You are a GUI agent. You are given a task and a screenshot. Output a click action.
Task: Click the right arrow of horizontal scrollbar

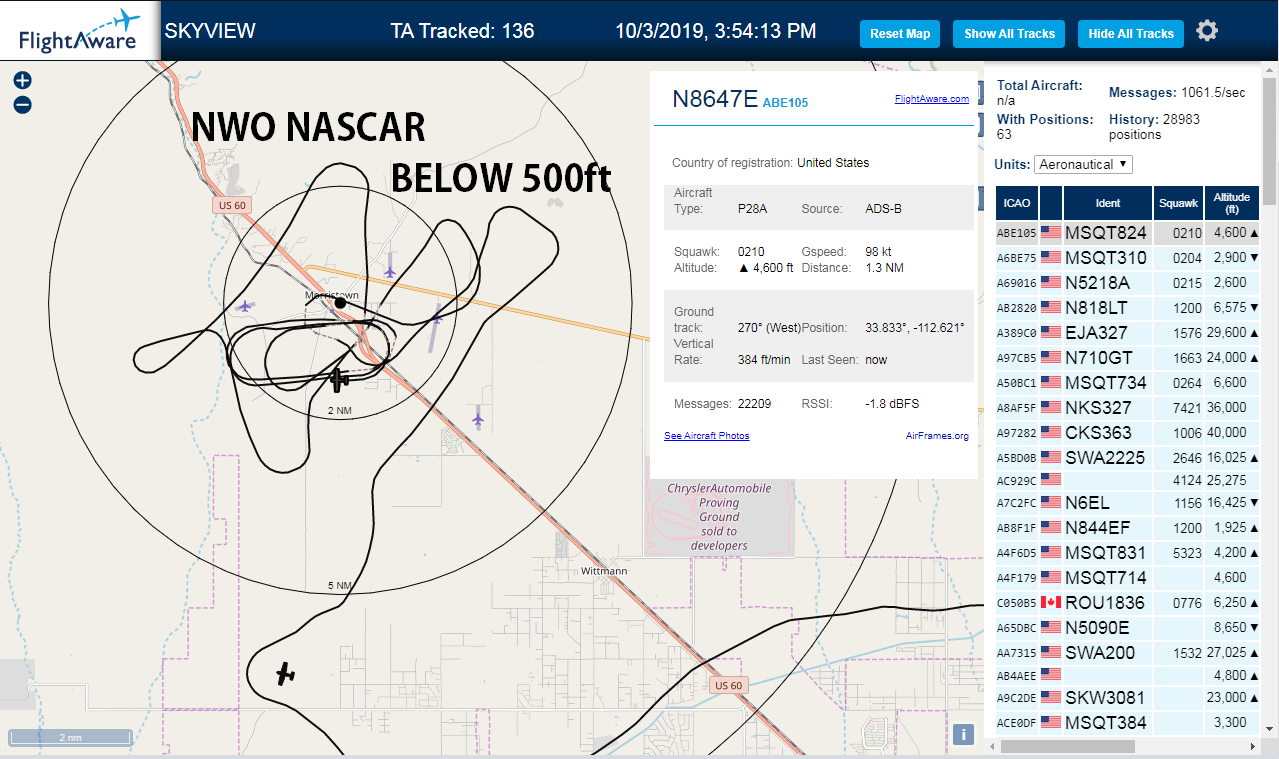point(1254,746)
